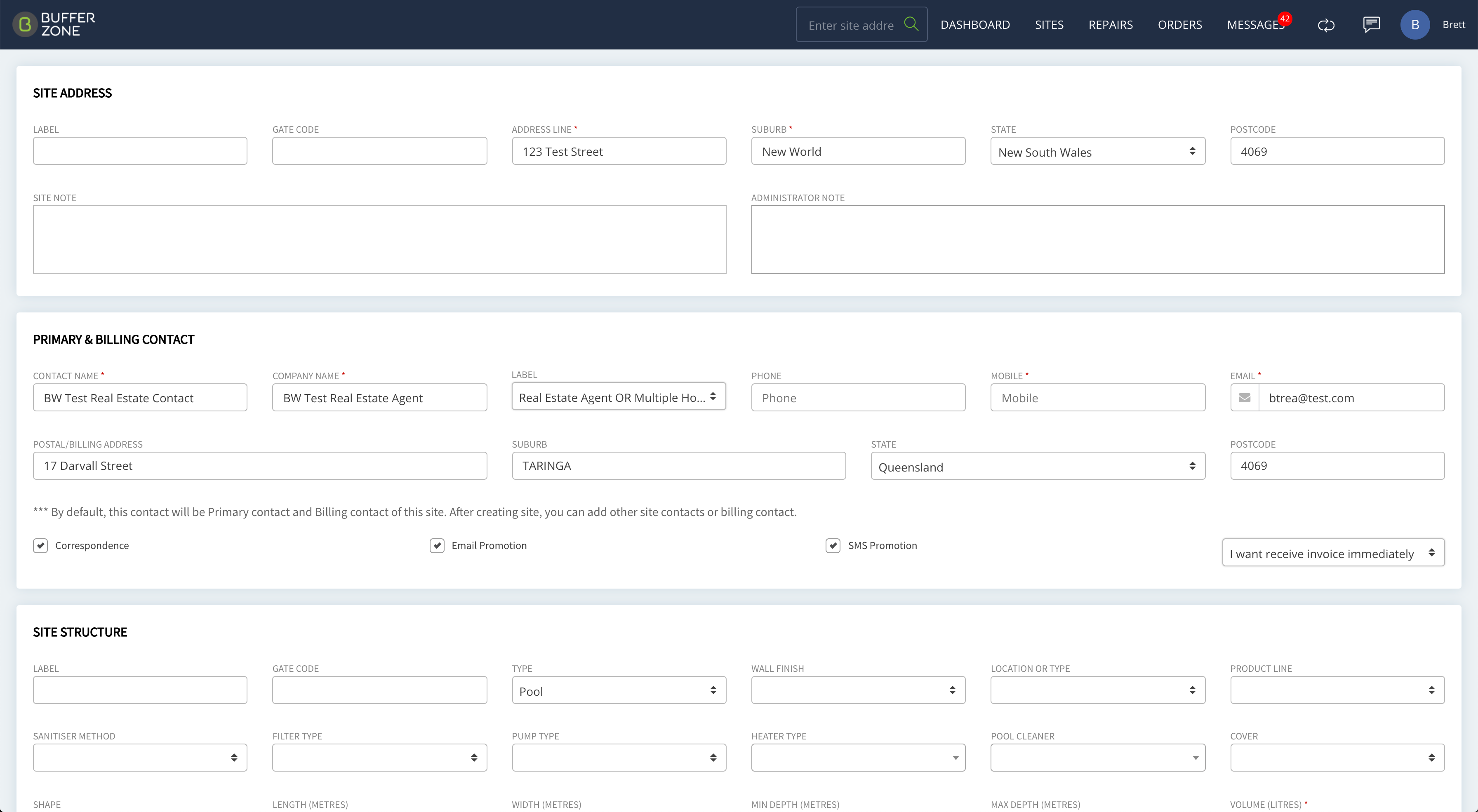Image resolution: width=1478 pixels, height=812 pixels.
Task: Click the Suburb field containing New World
Action: pos(858,151)
